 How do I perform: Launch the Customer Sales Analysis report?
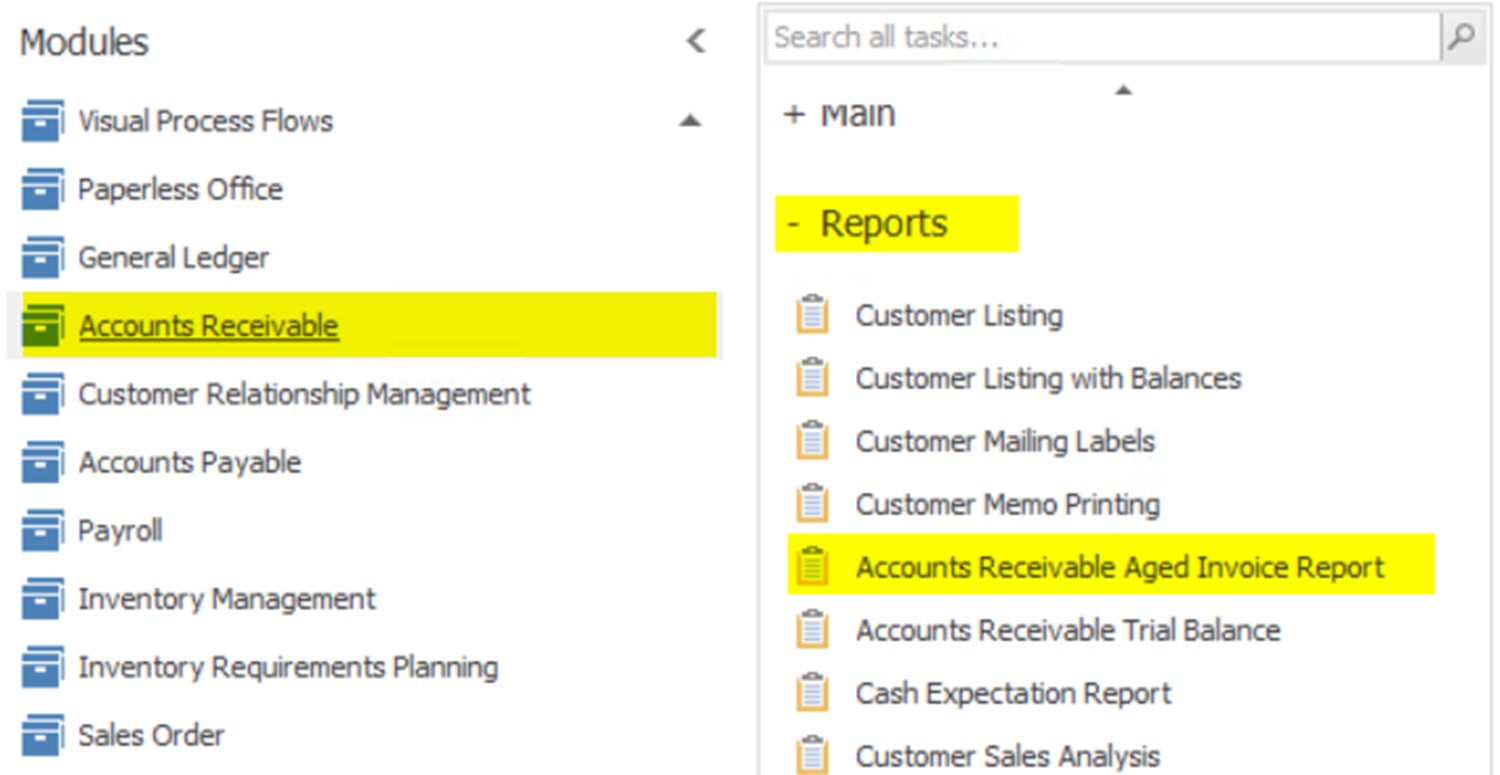click(1007, 756)
